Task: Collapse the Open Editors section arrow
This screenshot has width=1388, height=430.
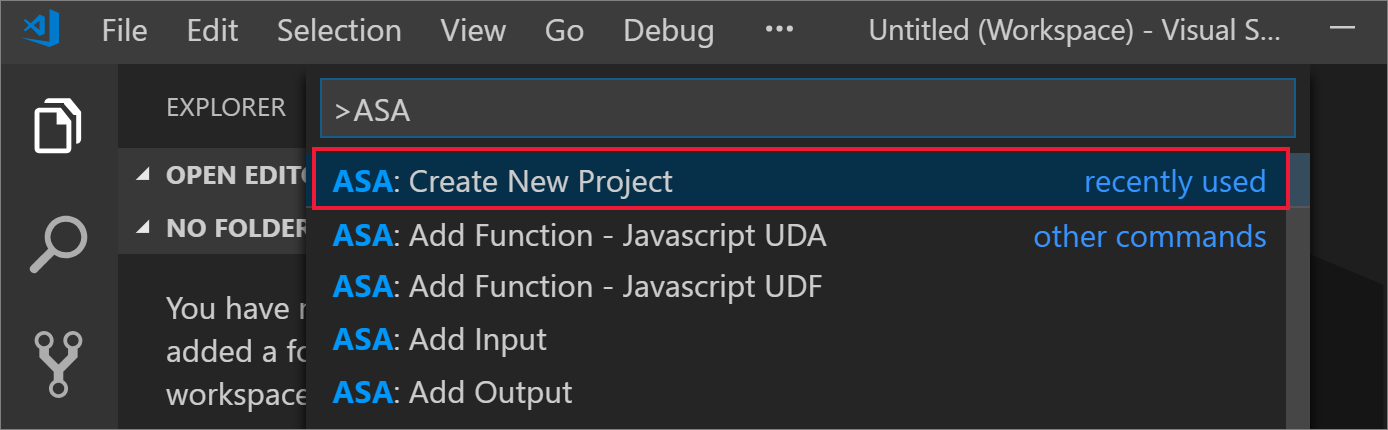Action: (143, 175)
